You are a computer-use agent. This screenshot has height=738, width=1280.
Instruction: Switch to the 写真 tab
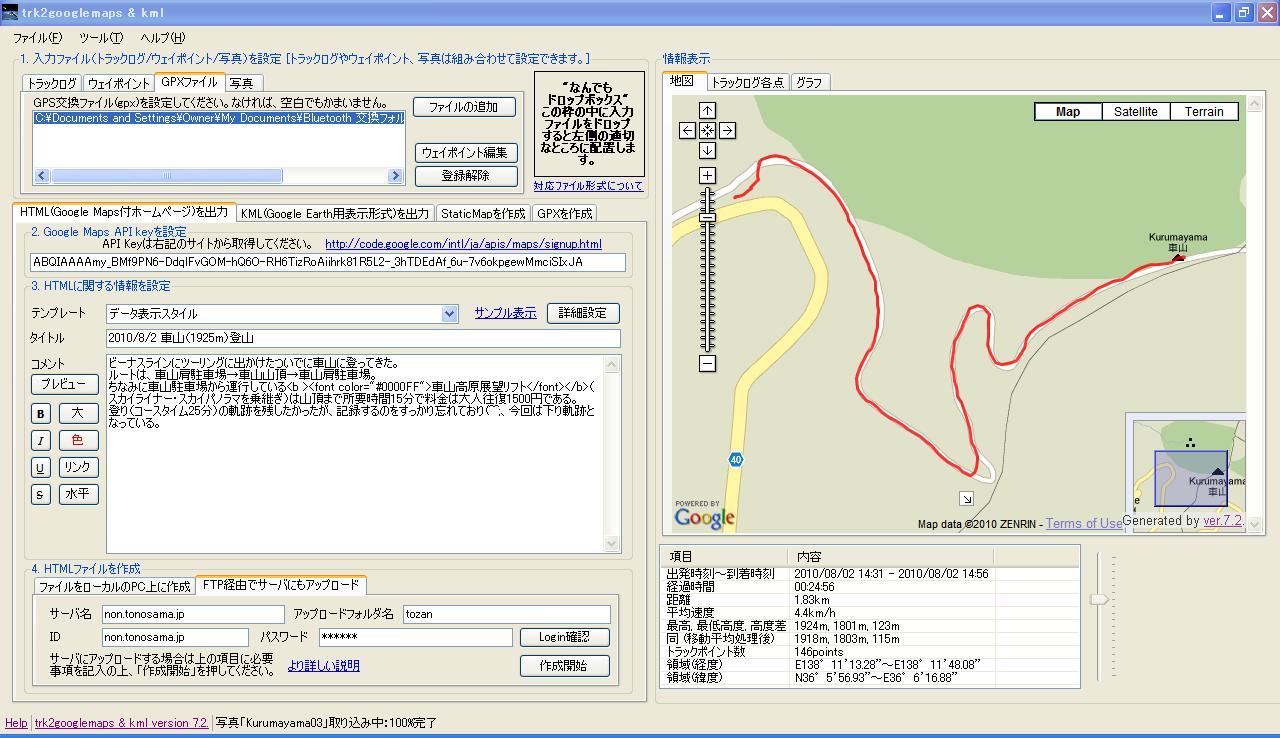tap(241, 84)
